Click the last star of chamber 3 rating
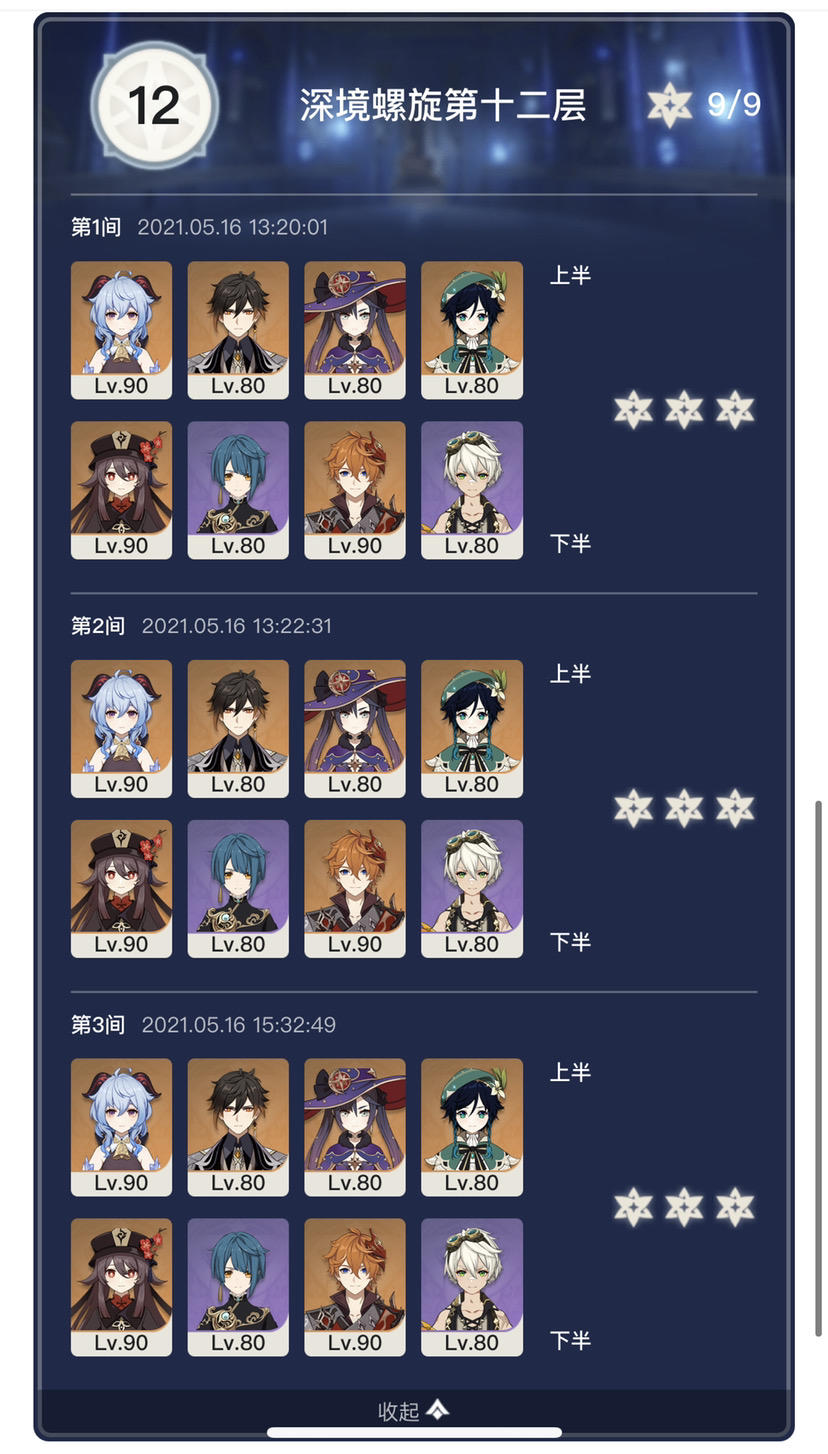Viewport: 828px width, 1454px height. 735,1207
